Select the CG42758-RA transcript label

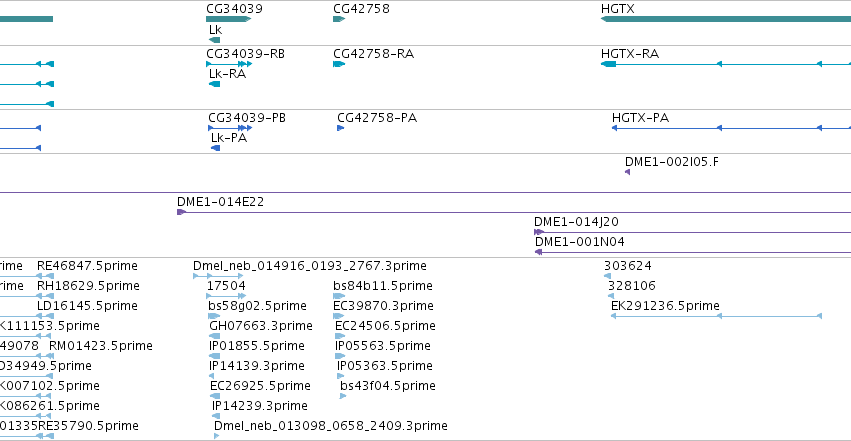(x=373, y=54)
